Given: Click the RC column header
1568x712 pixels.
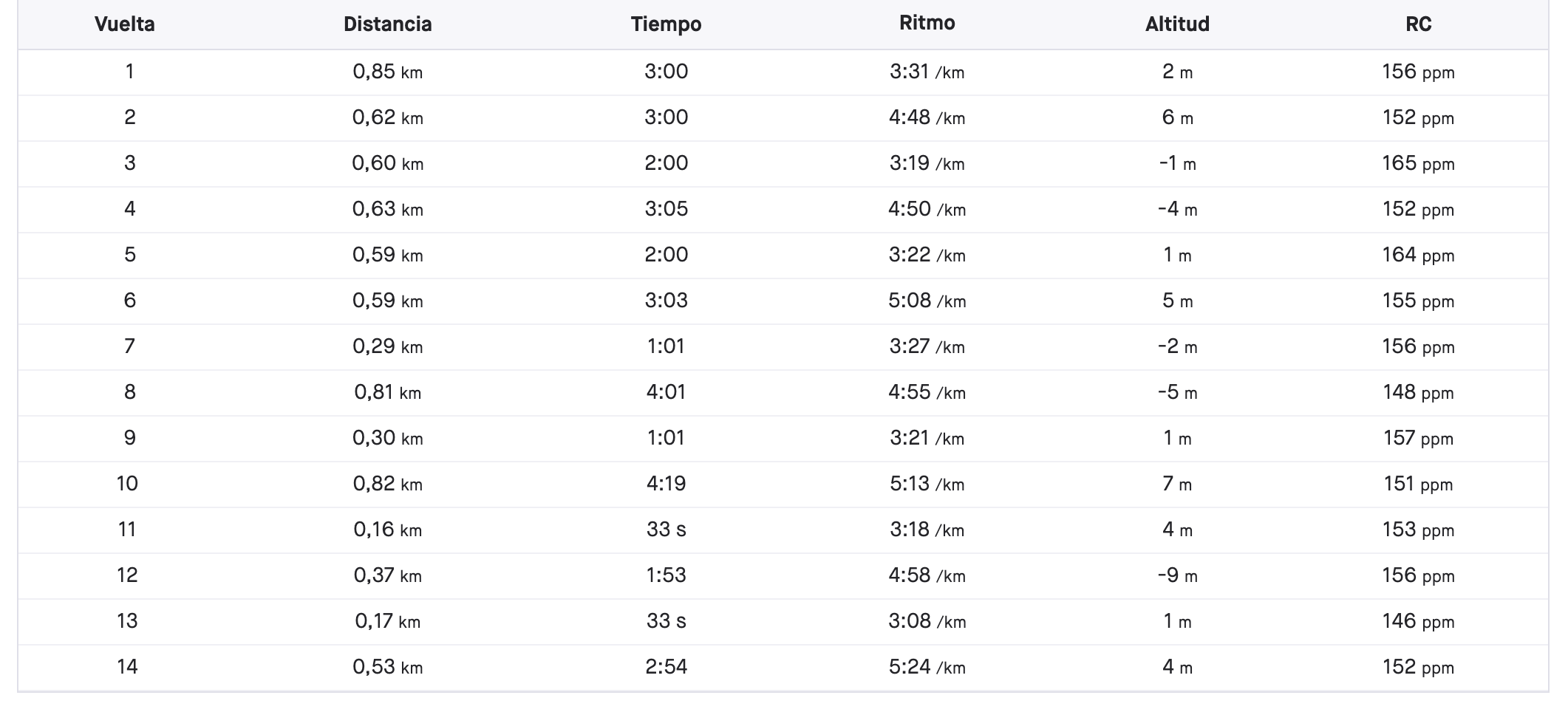Looking at the screenshot, I should click(x=1418, y=24).
